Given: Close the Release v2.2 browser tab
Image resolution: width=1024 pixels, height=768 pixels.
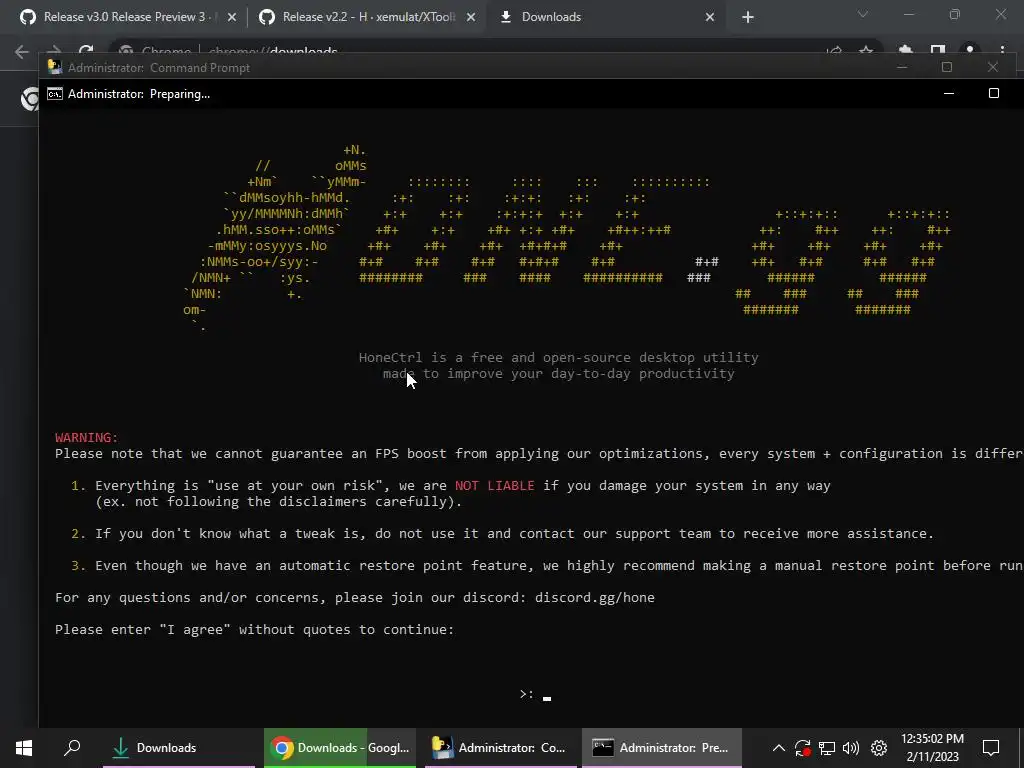Looking at the screenshot, I should coord(471,18).
